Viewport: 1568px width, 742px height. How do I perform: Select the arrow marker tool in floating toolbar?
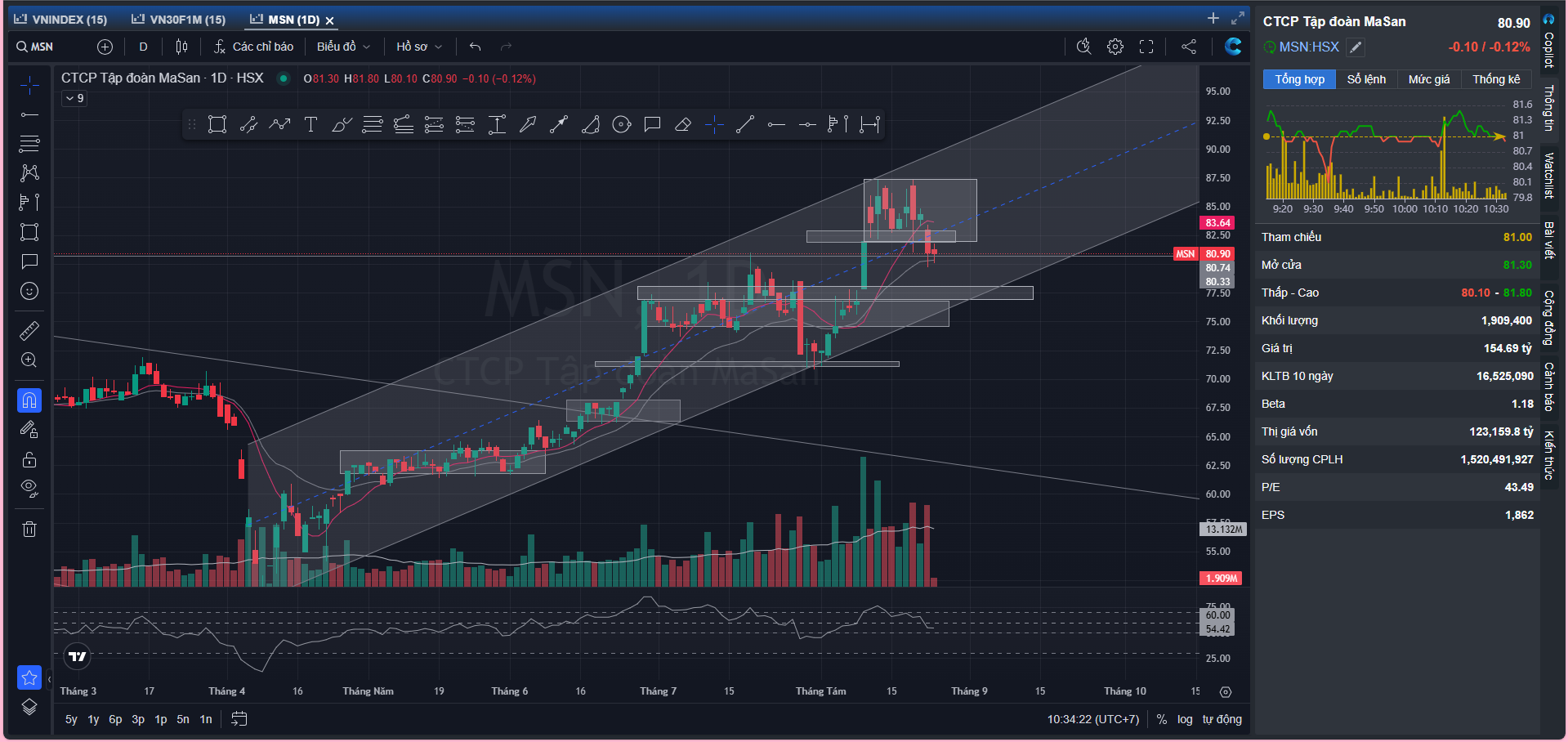[528, 124]
